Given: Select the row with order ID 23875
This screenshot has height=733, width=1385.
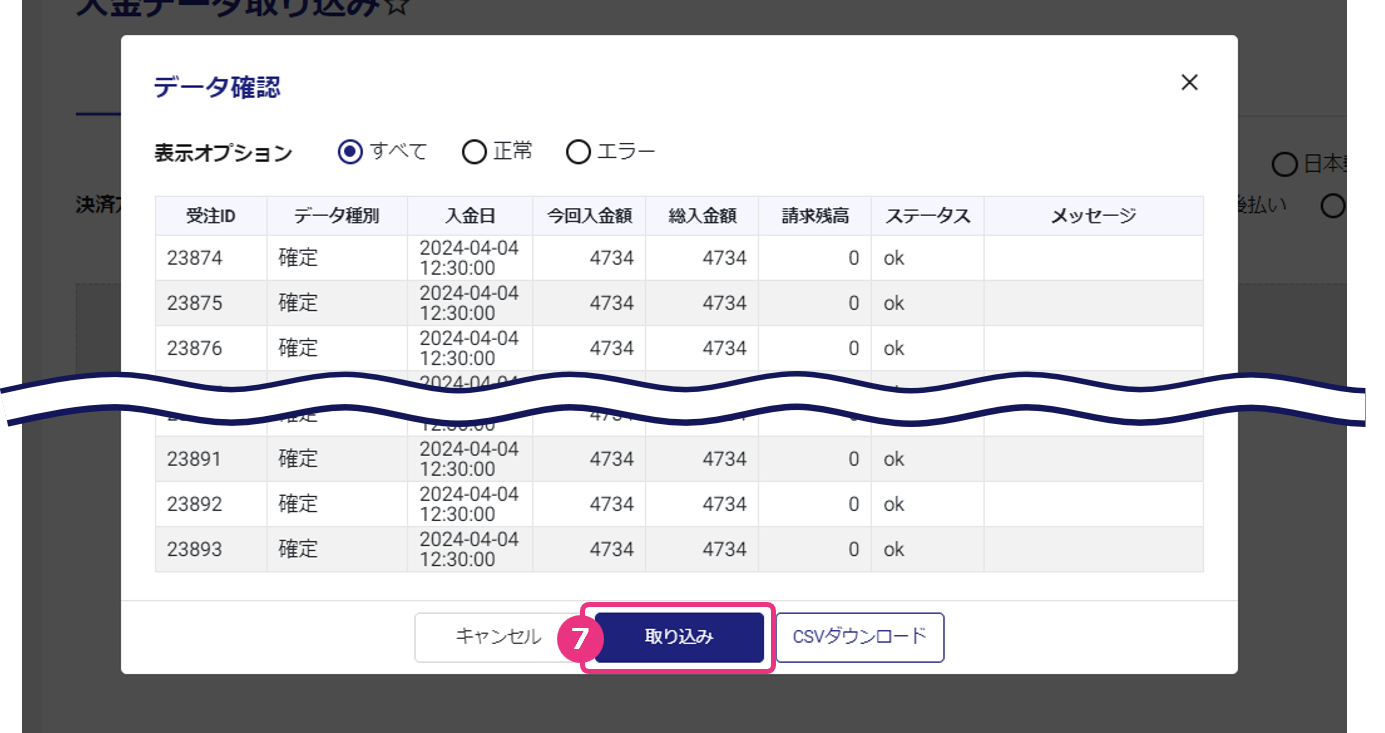Looking at the screenshot, I should tap(195, 303).
